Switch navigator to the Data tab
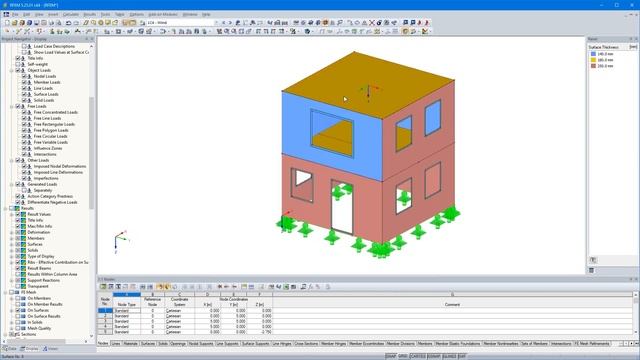 point(10,349)
